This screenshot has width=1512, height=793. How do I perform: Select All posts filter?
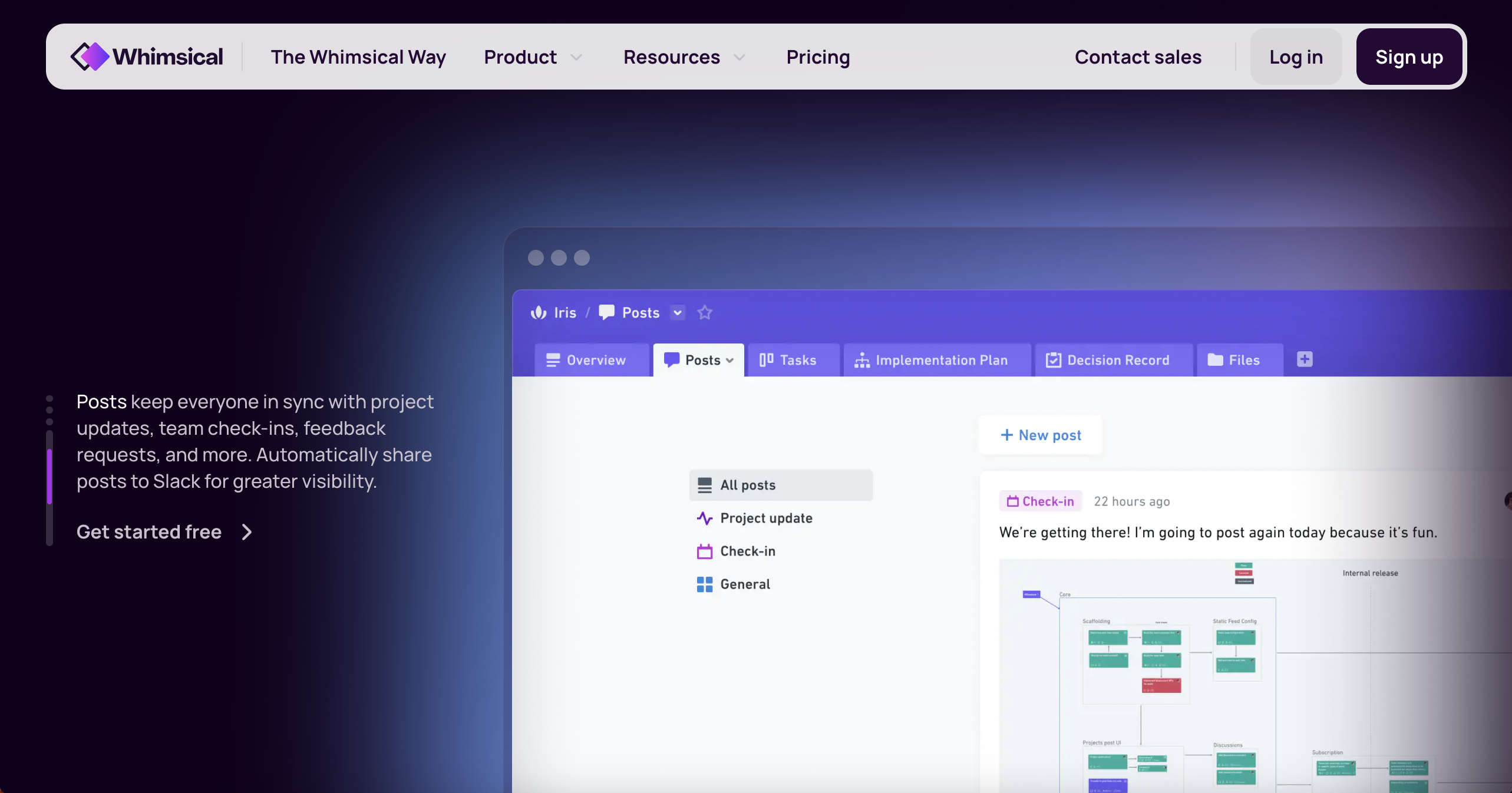pyautogui.click(x=781, y=485)
